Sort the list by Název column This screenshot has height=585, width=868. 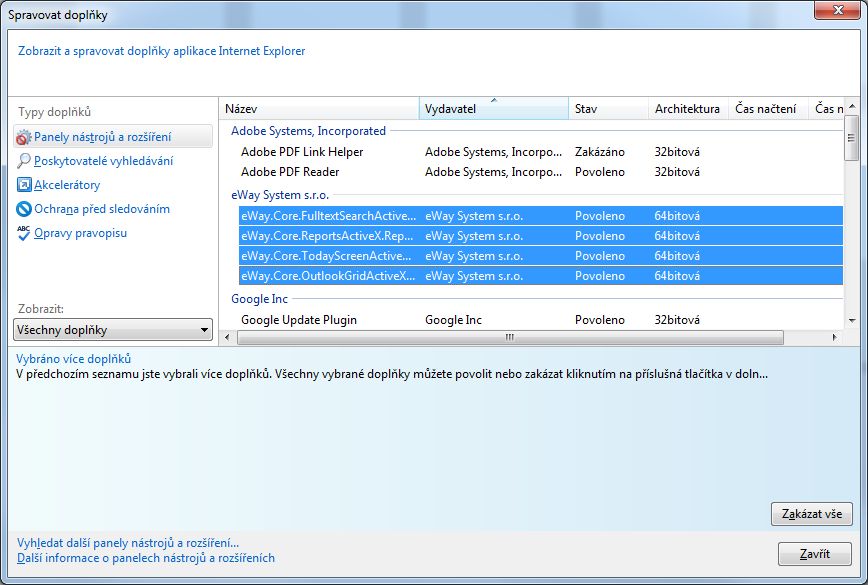point(319,108)
